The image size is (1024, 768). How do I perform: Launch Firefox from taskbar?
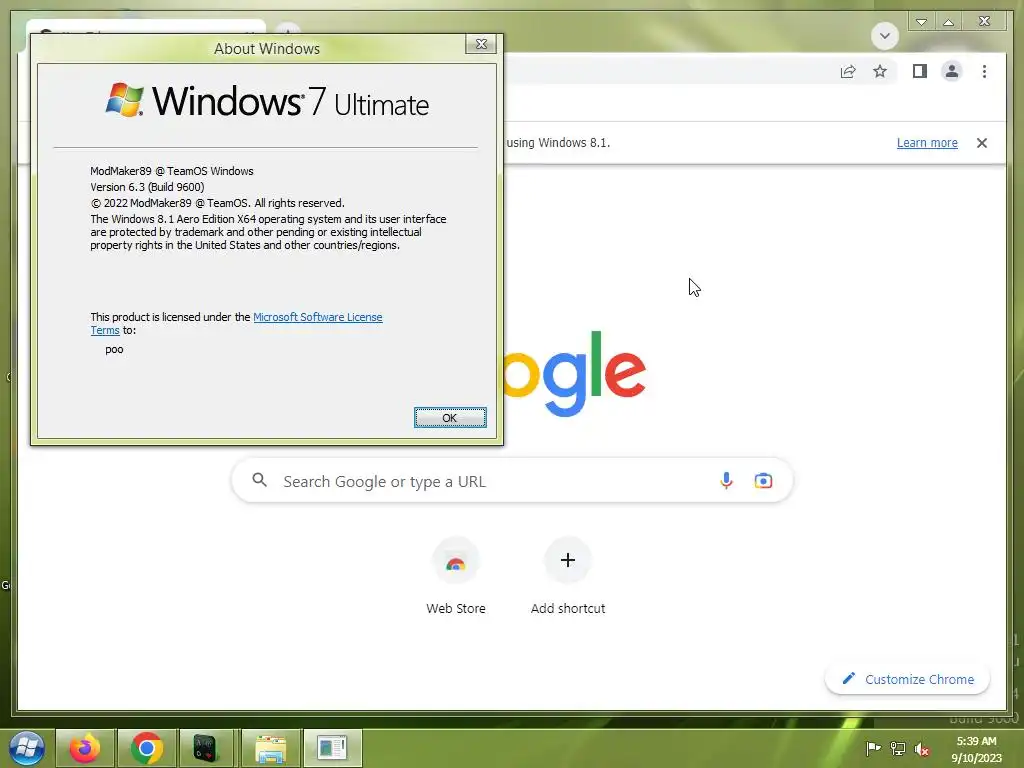click(85, 748)
